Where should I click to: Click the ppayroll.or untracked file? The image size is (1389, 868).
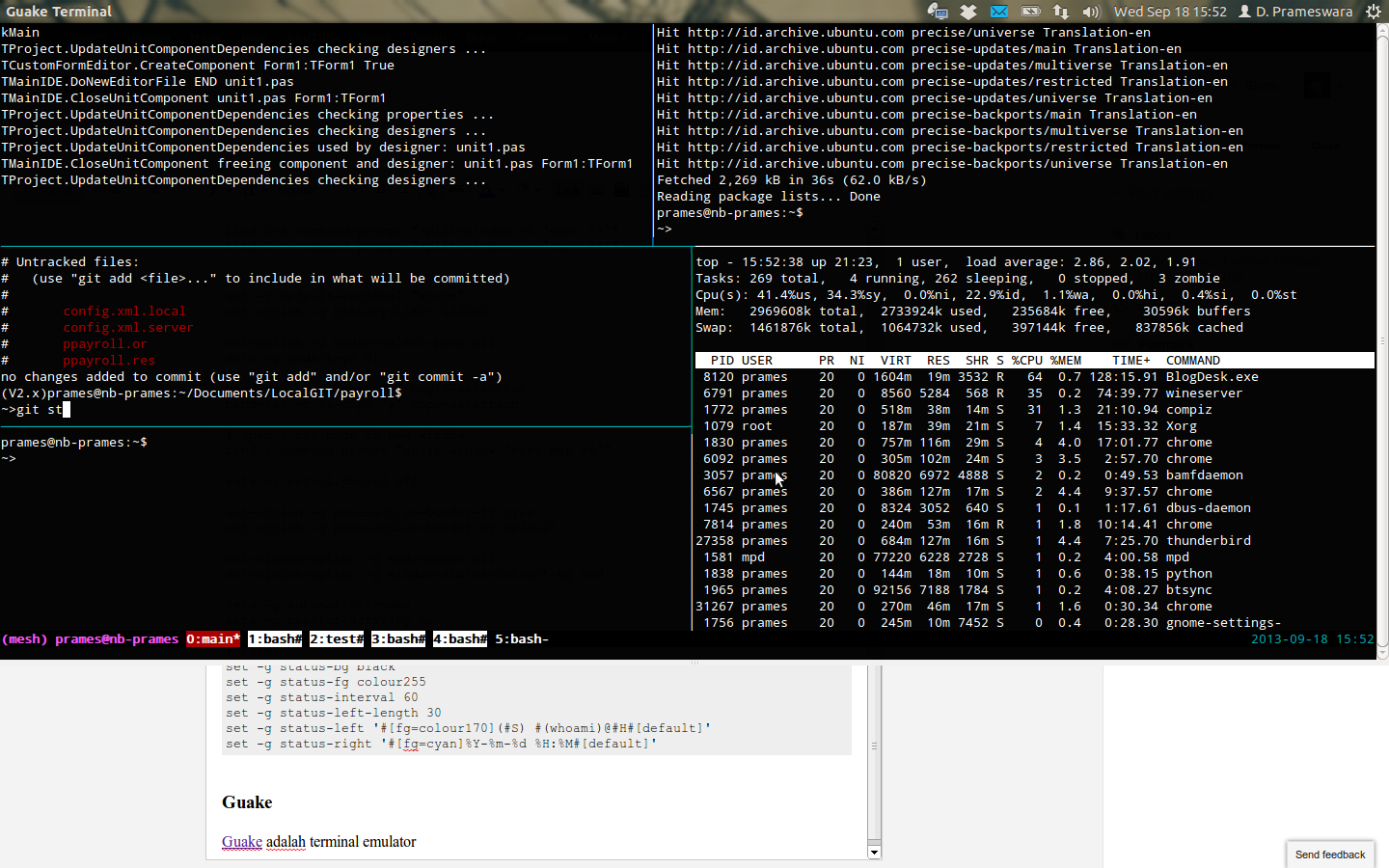[x=105, y=344]
